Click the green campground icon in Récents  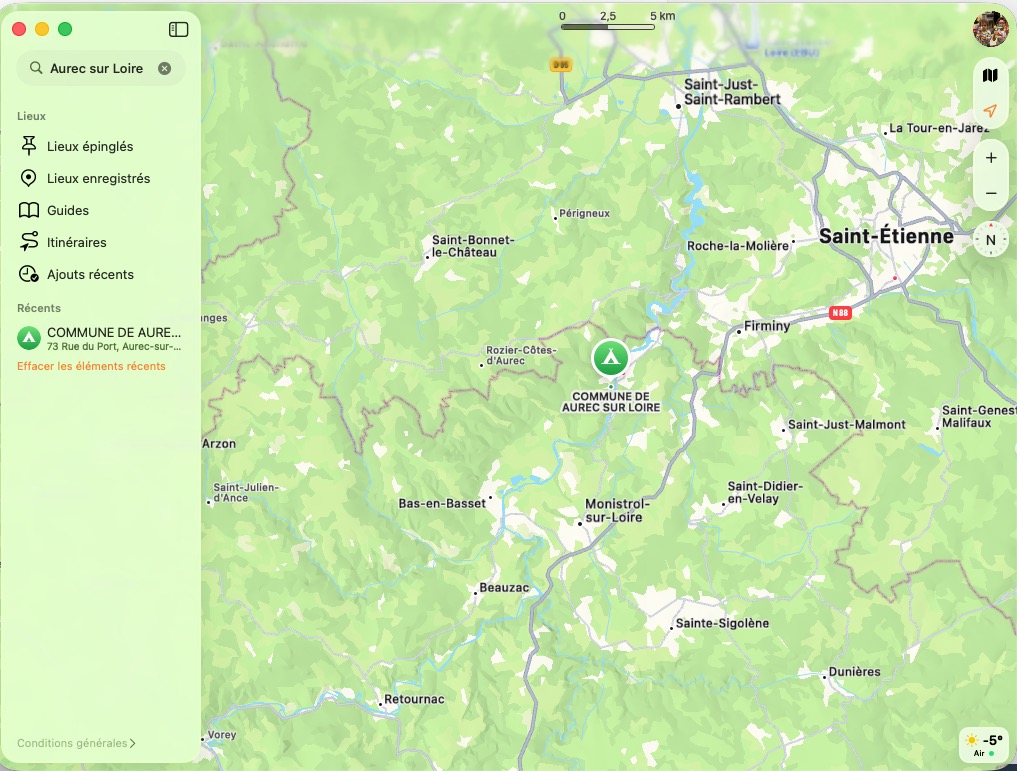[29, 338]
